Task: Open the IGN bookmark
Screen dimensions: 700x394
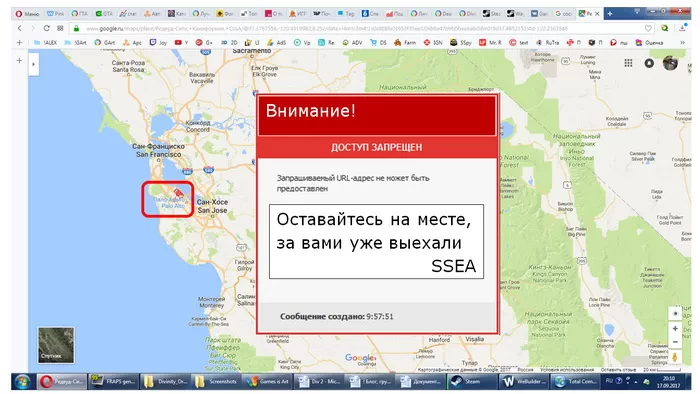Action: click(x=433, y=43)
